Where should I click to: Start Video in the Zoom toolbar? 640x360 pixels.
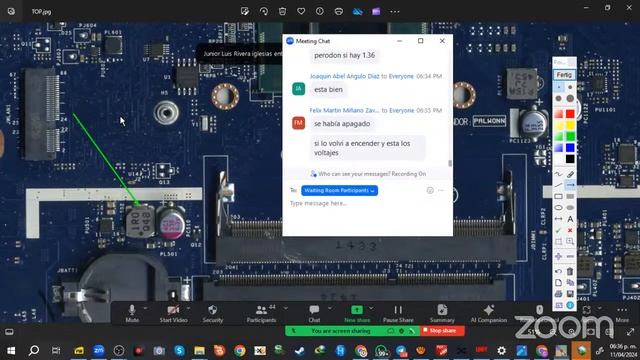[173, 313]
